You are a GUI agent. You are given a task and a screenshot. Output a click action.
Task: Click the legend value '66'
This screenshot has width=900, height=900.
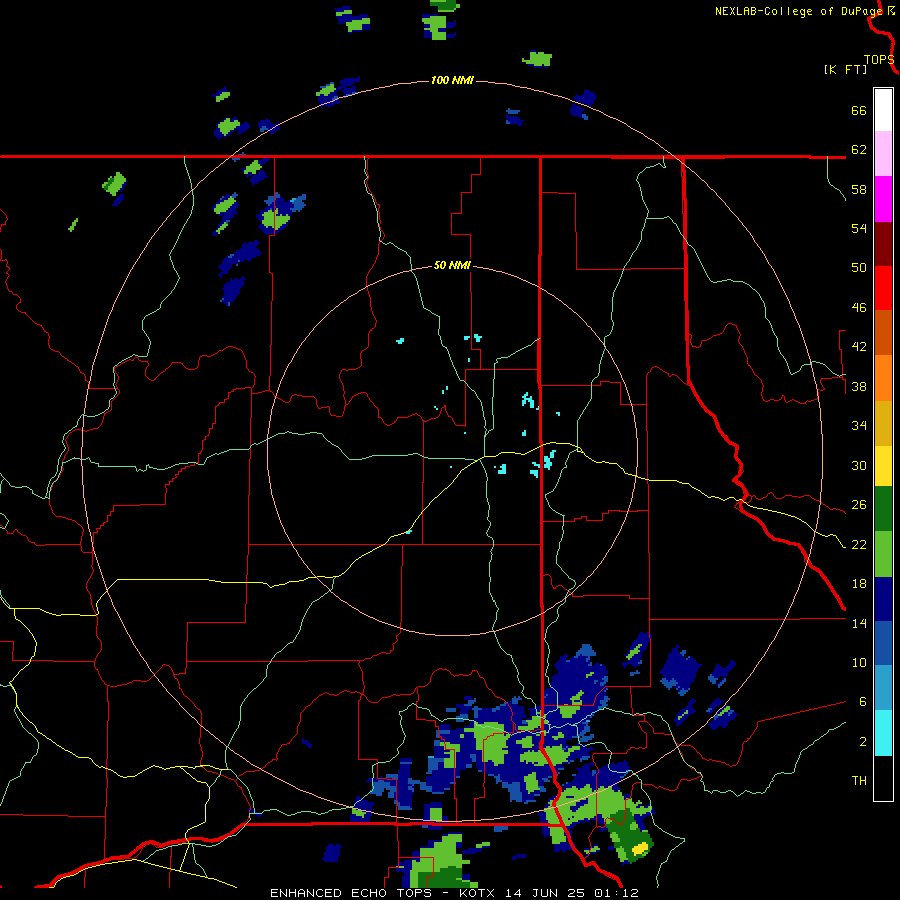[x=859, y=110]
